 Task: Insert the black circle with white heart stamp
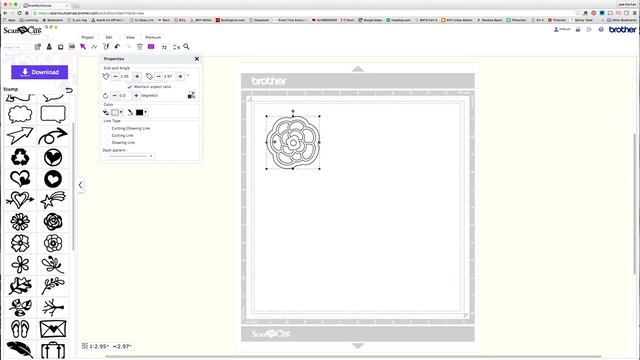coord(53,157)
